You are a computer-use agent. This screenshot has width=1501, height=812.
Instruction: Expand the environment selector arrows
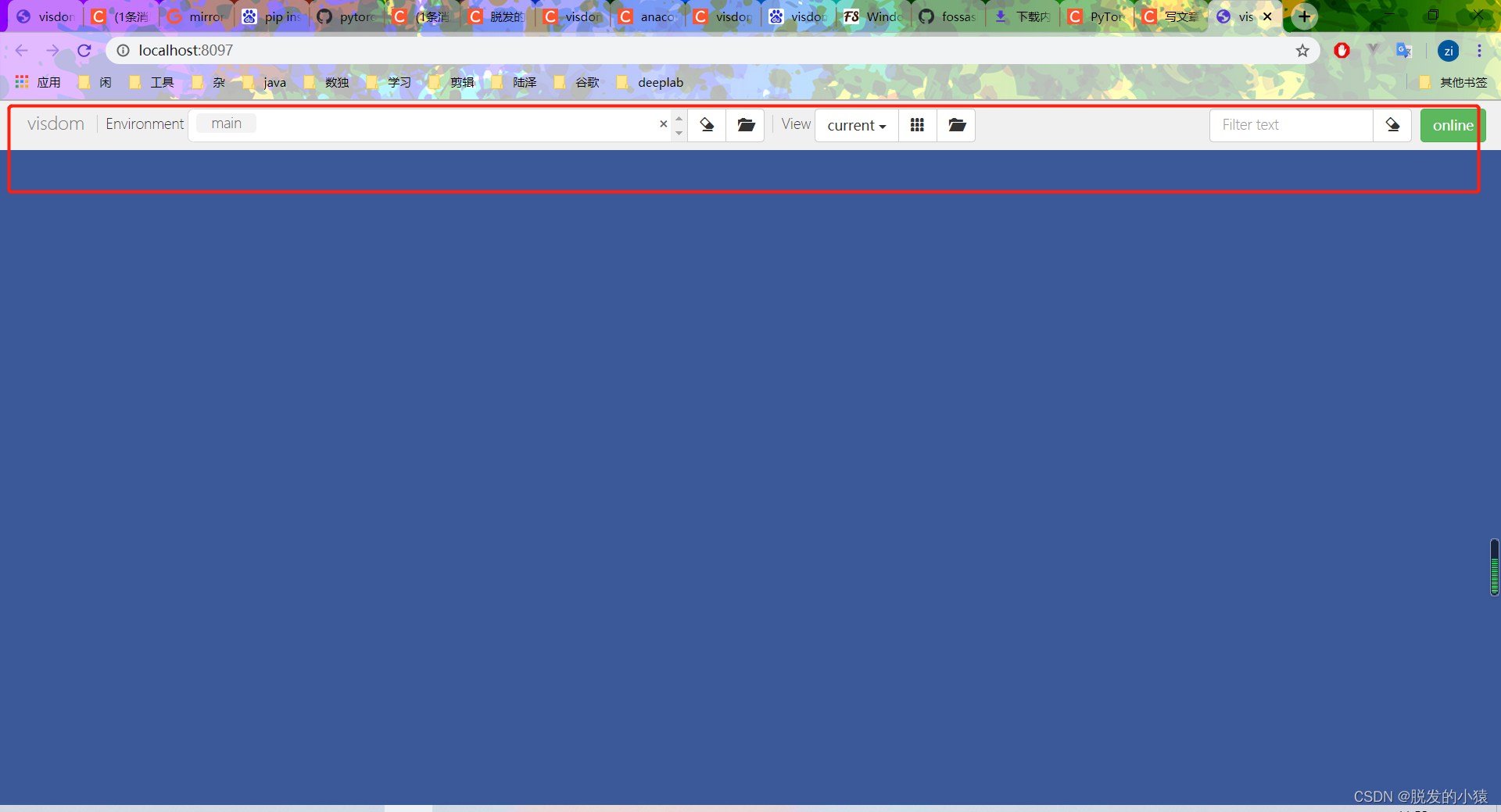click(x=679, y=125)
